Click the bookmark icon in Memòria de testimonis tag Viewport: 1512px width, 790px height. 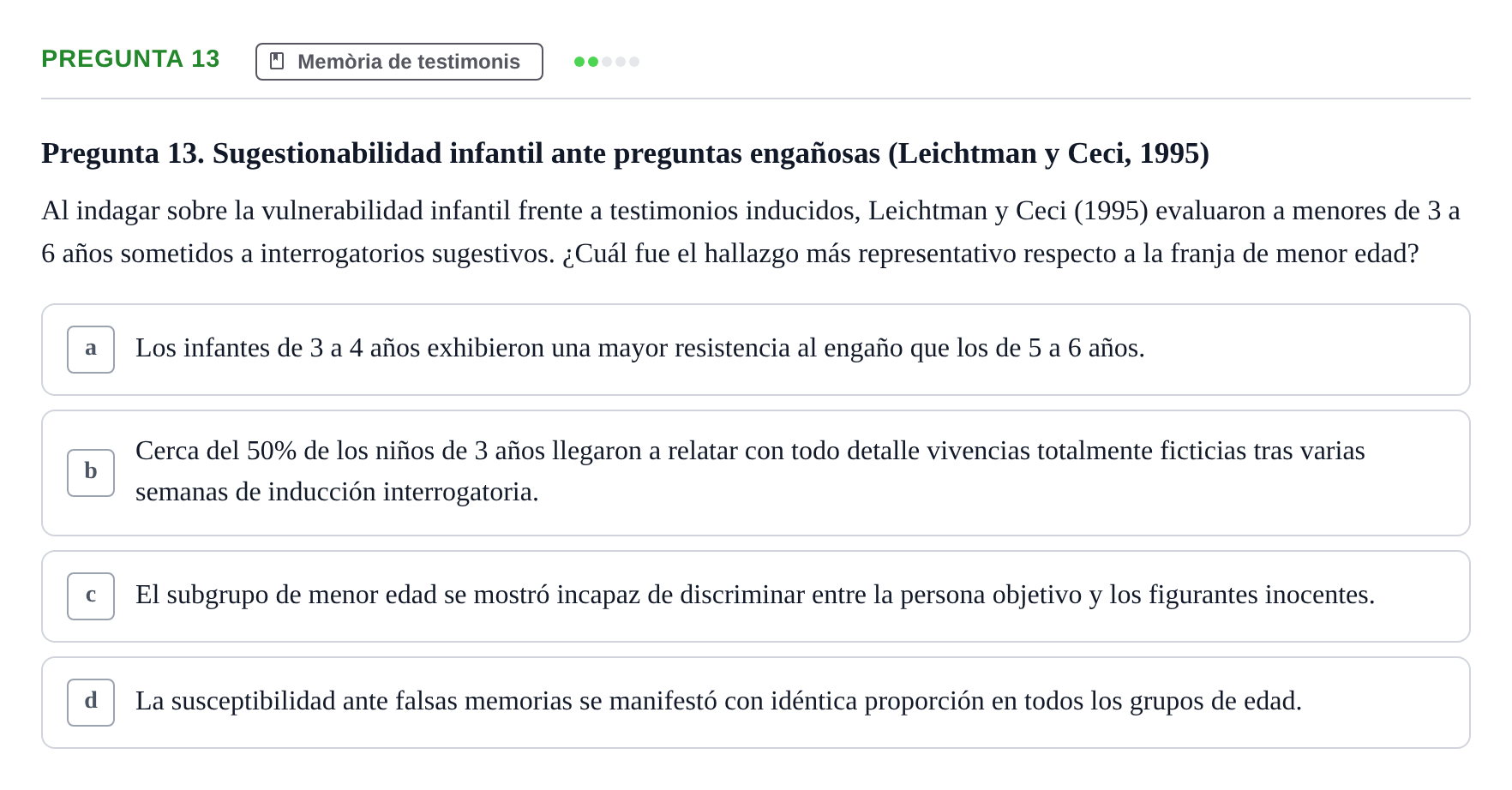pos(277,61)
